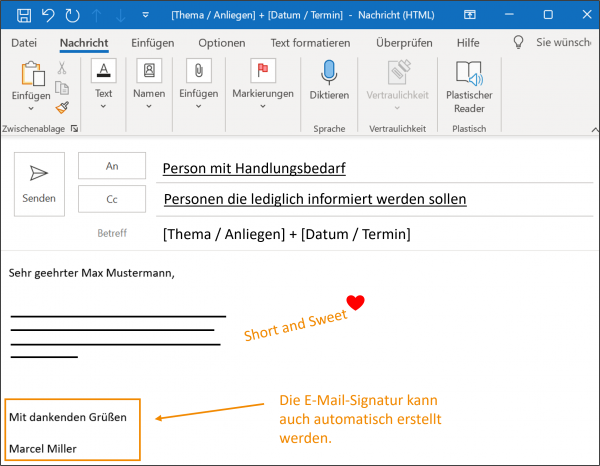Select the Nachricht ribbon tab

pos(84,43)
